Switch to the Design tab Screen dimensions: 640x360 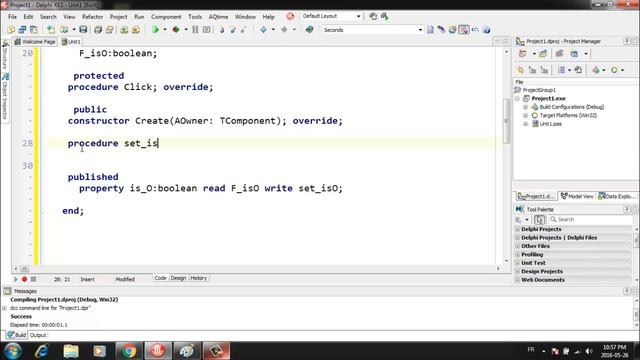point(178,278)
